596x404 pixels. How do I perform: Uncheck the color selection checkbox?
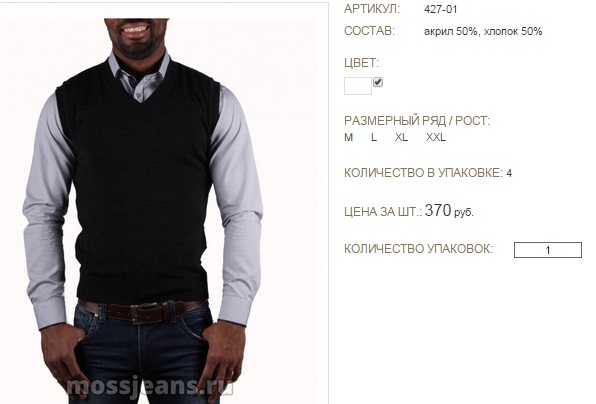[378, 82]
